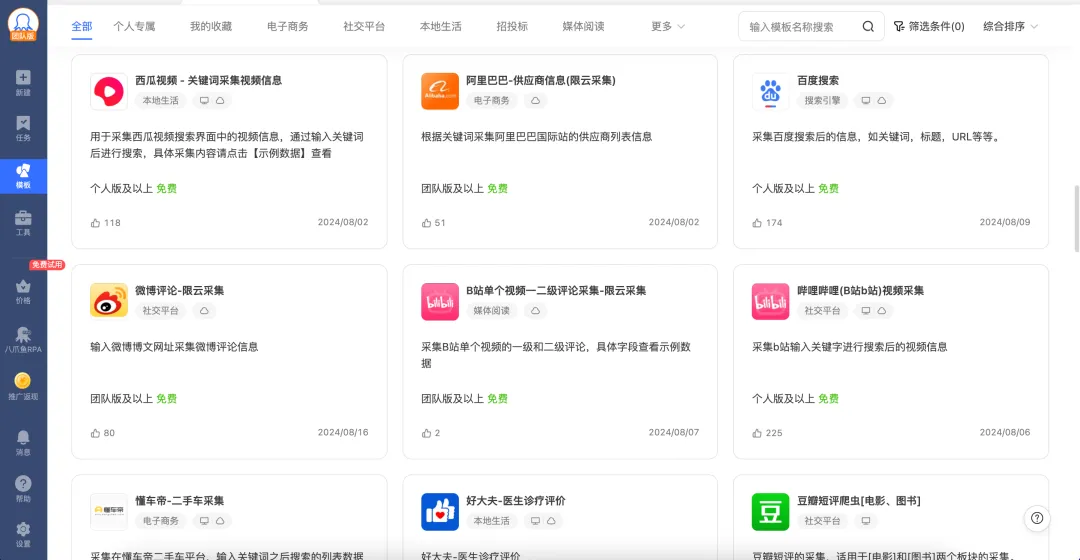Click the bilibili logo on 哔哩哔哩视频采集 card
Image resolution: width=1080 pixels, height=560 pixels.
pyautogui.click(x=770, y=301)
